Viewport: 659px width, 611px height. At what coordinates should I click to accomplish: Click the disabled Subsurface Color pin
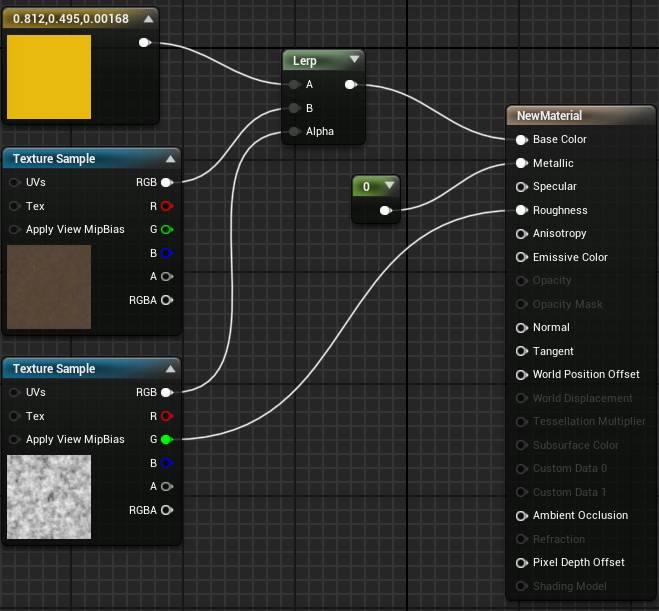[x=522, y=445]
